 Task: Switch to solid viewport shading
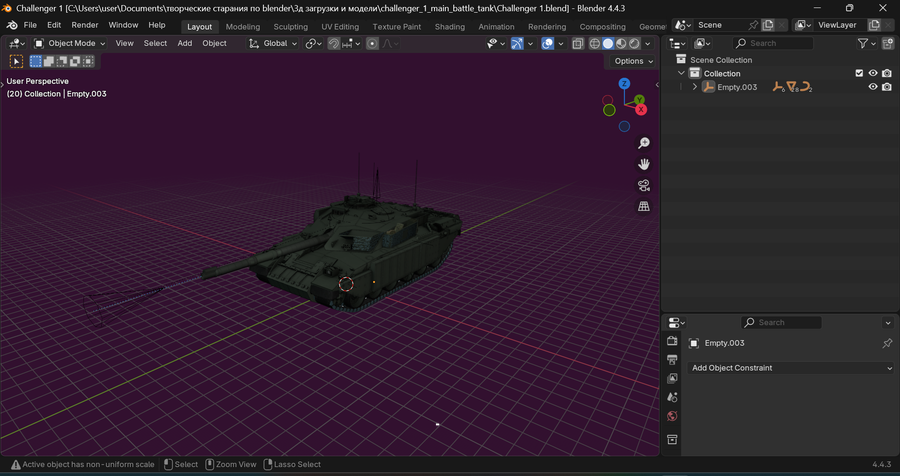608,44
